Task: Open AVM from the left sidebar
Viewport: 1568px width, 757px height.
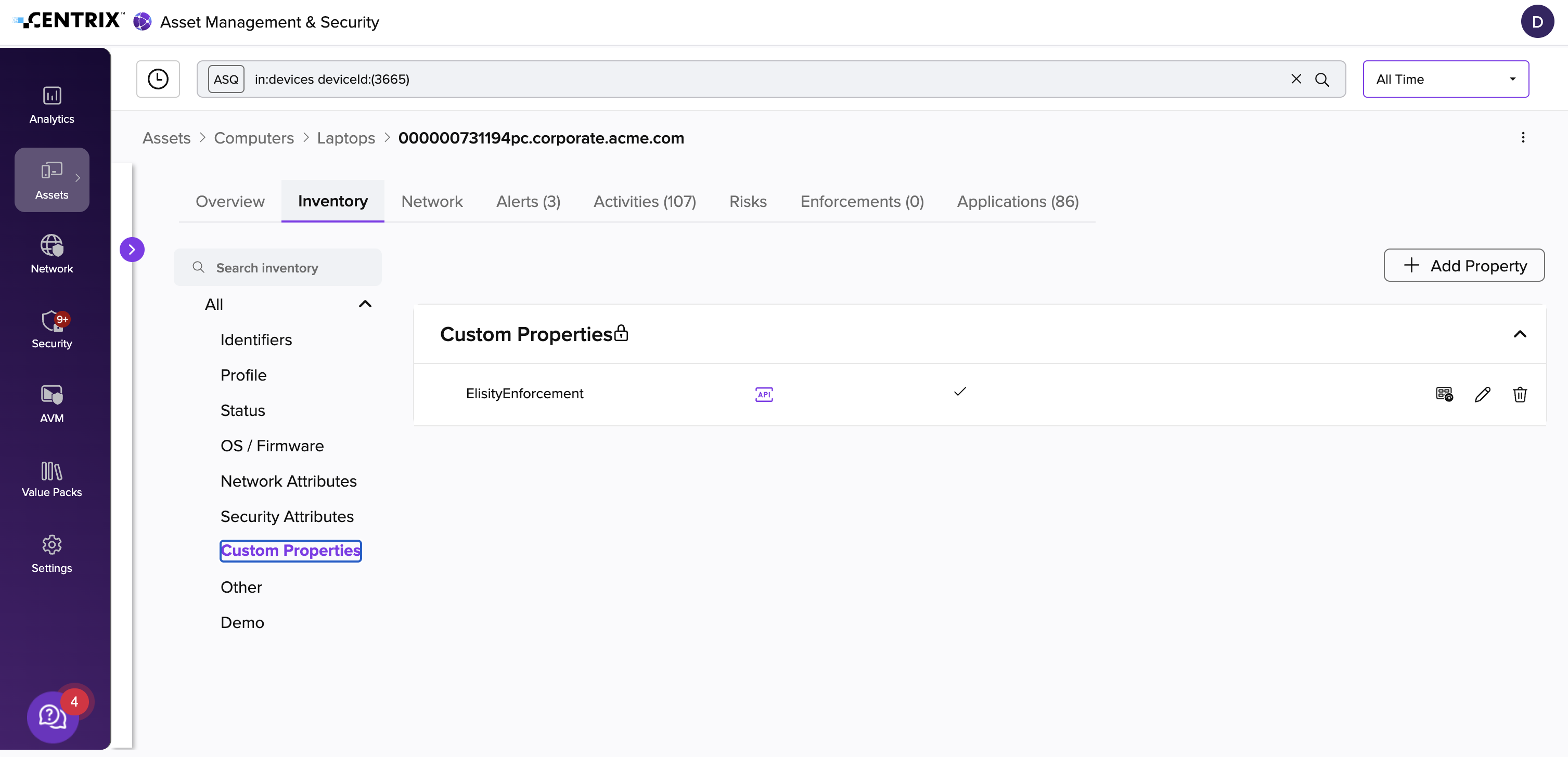Action: pyautogui.click(x=52, y=404)
